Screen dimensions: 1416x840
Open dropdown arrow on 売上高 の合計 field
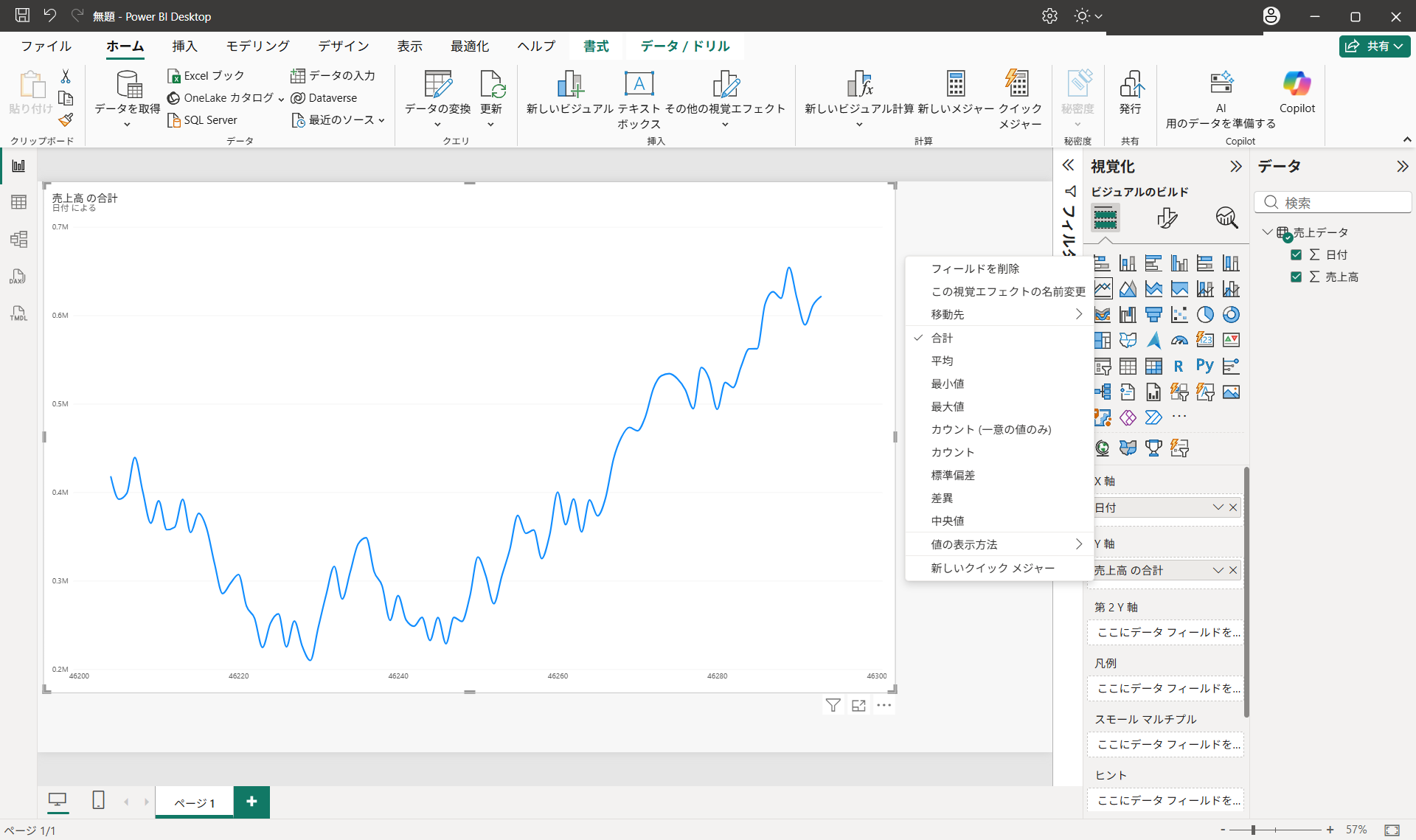[1218, 570]
